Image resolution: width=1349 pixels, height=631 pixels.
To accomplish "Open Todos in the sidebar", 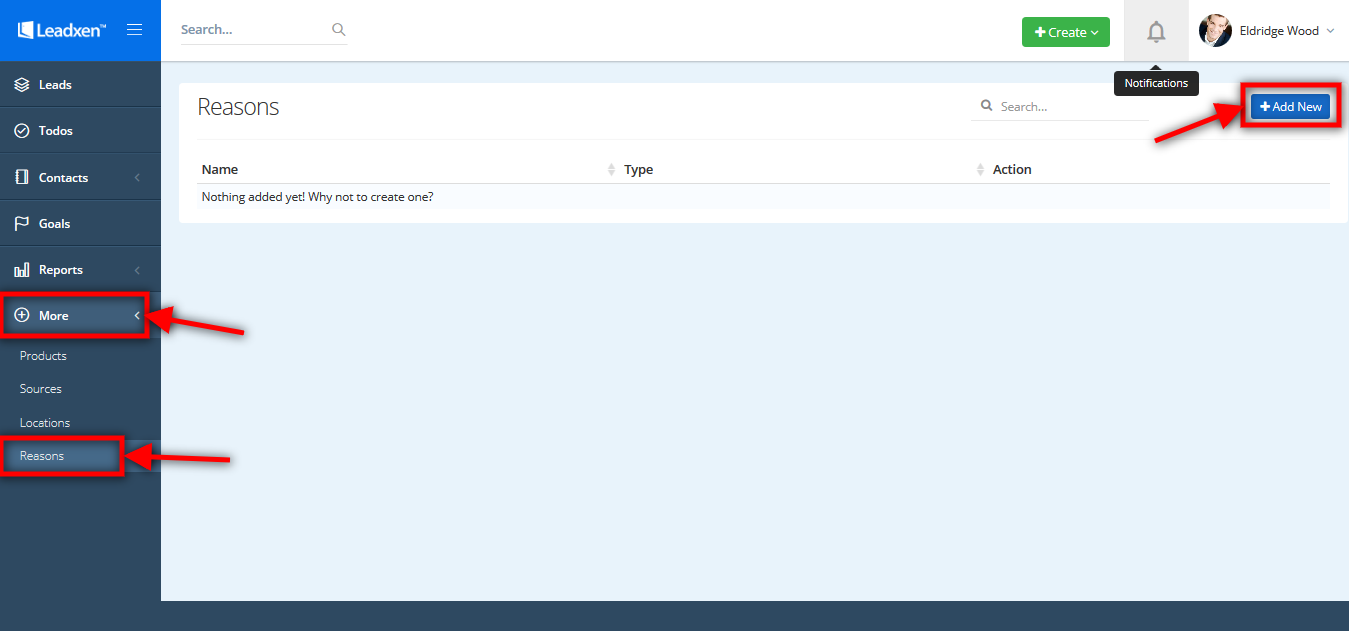I will pyautogui.click(x=80, y=131).
